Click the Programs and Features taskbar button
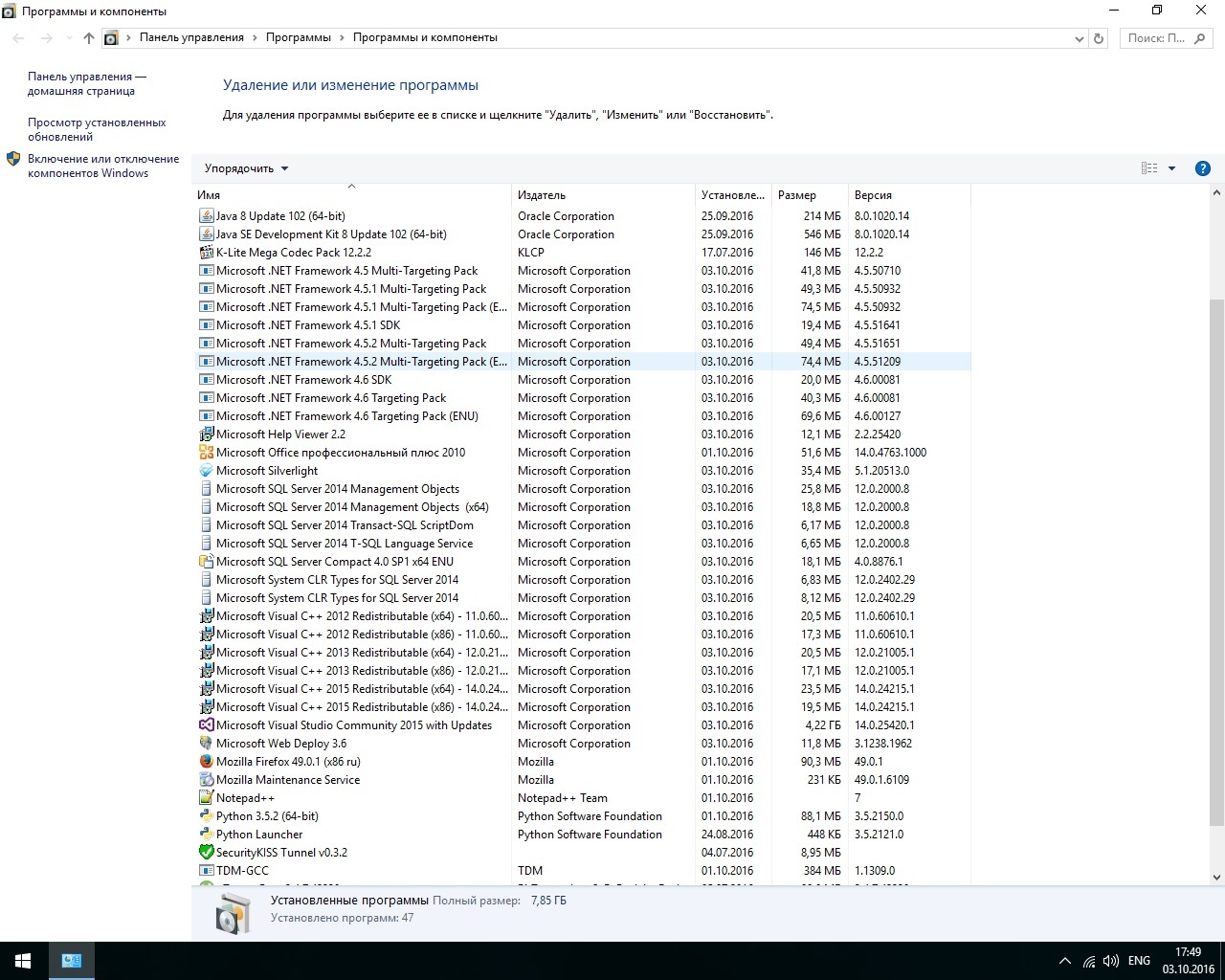The height and width of the screenshot is (980, 1225). [x=71, y=961]
